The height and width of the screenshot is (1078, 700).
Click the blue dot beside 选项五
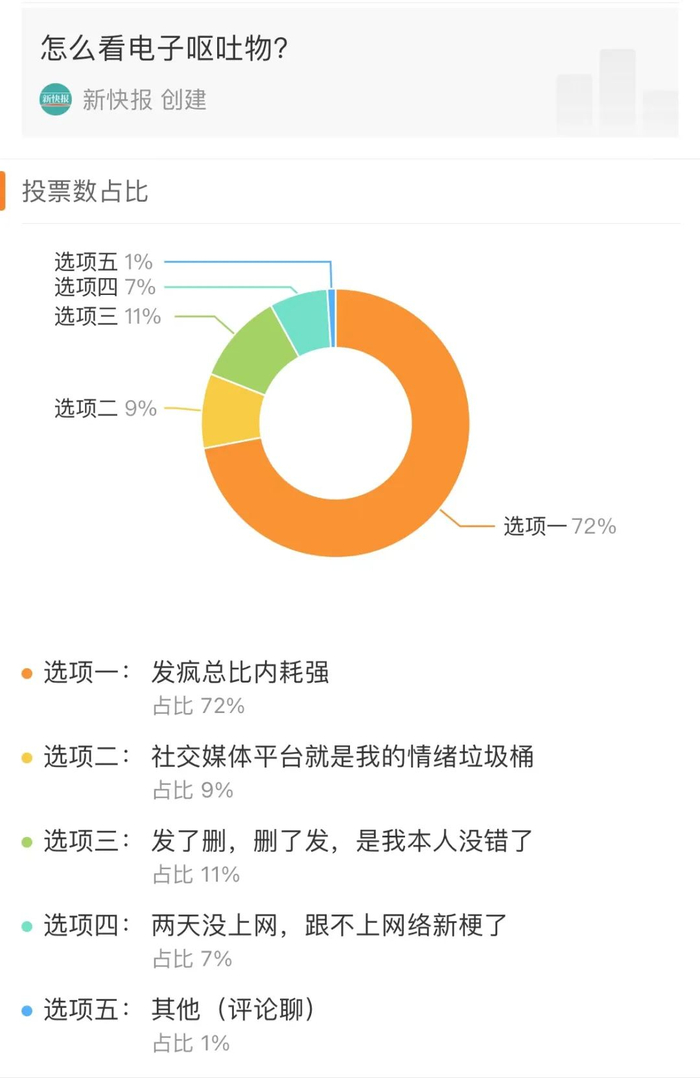pyautogui.click(x=27, y=1011)
